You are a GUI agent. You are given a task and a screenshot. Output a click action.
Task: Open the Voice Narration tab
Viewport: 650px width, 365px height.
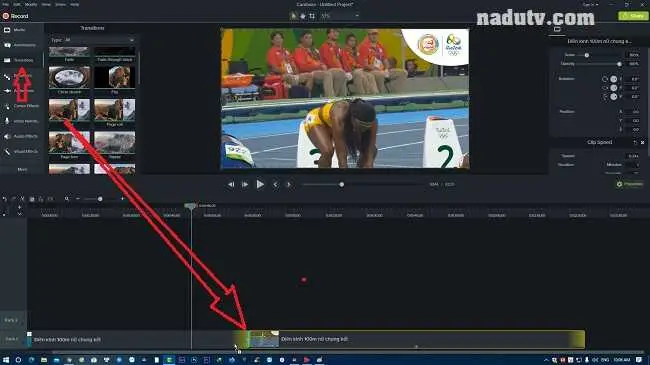[x=22, y=121]
